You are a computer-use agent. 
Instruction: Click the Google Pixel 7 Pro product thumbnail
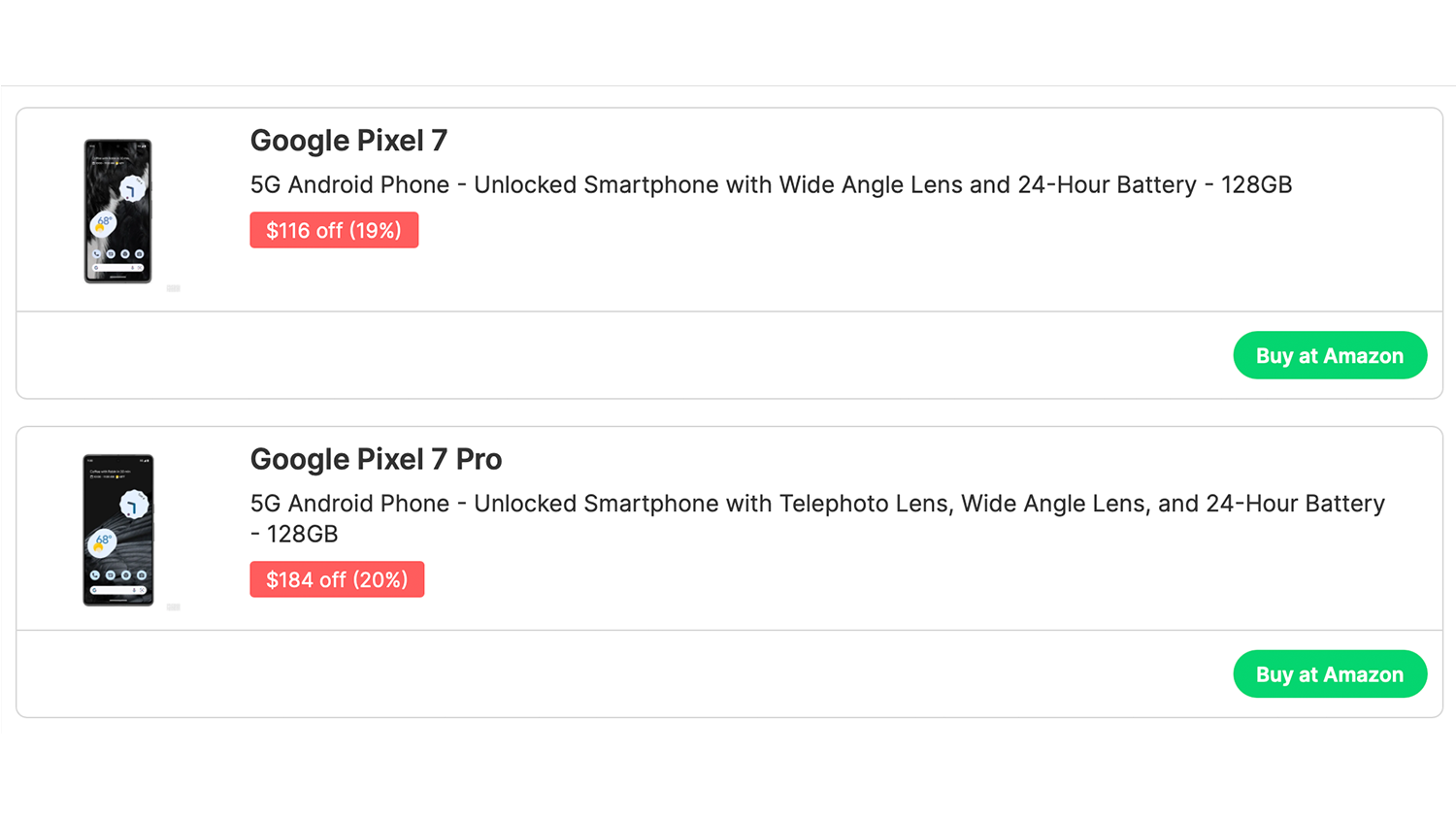point(117,530)
